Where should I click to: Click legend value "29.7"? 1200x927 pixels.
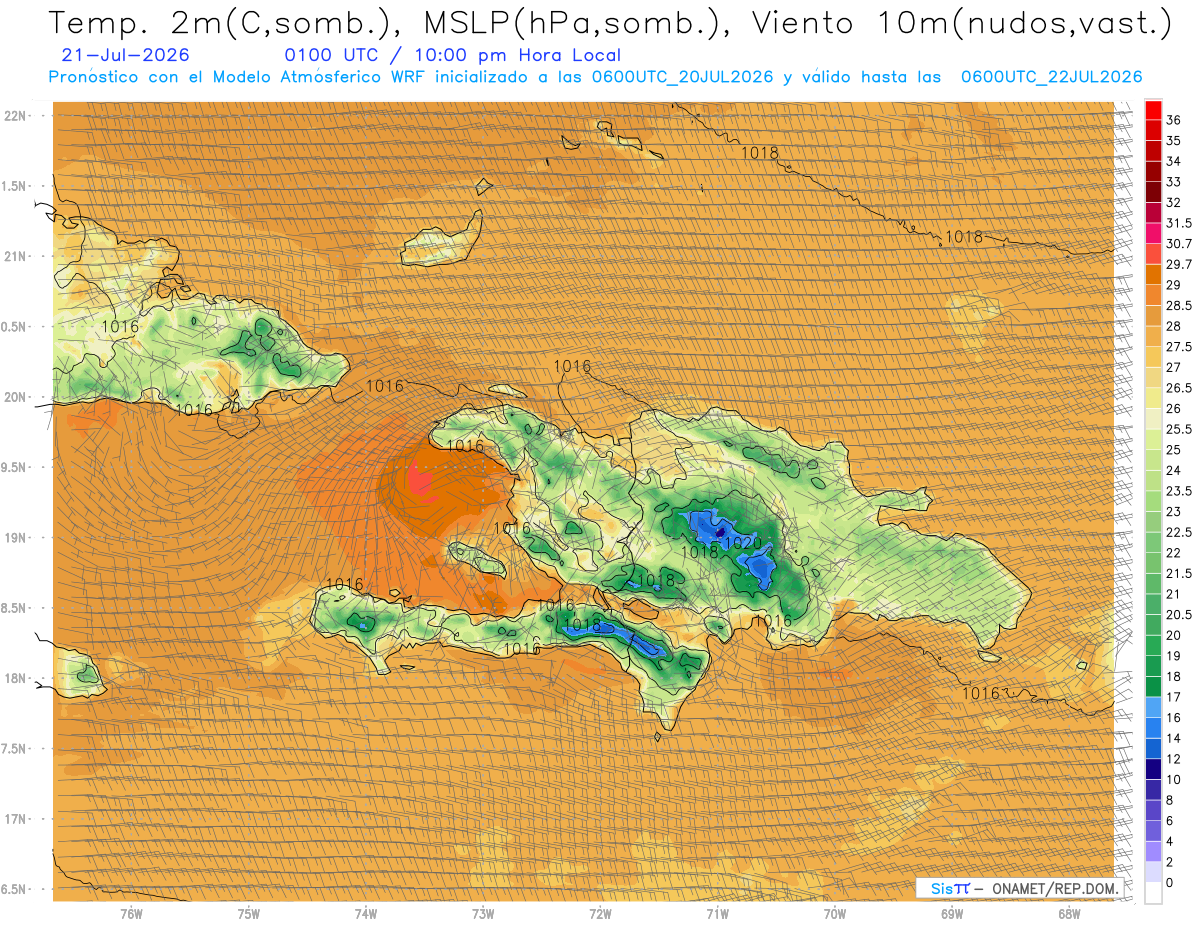[x=1179, y=264]
